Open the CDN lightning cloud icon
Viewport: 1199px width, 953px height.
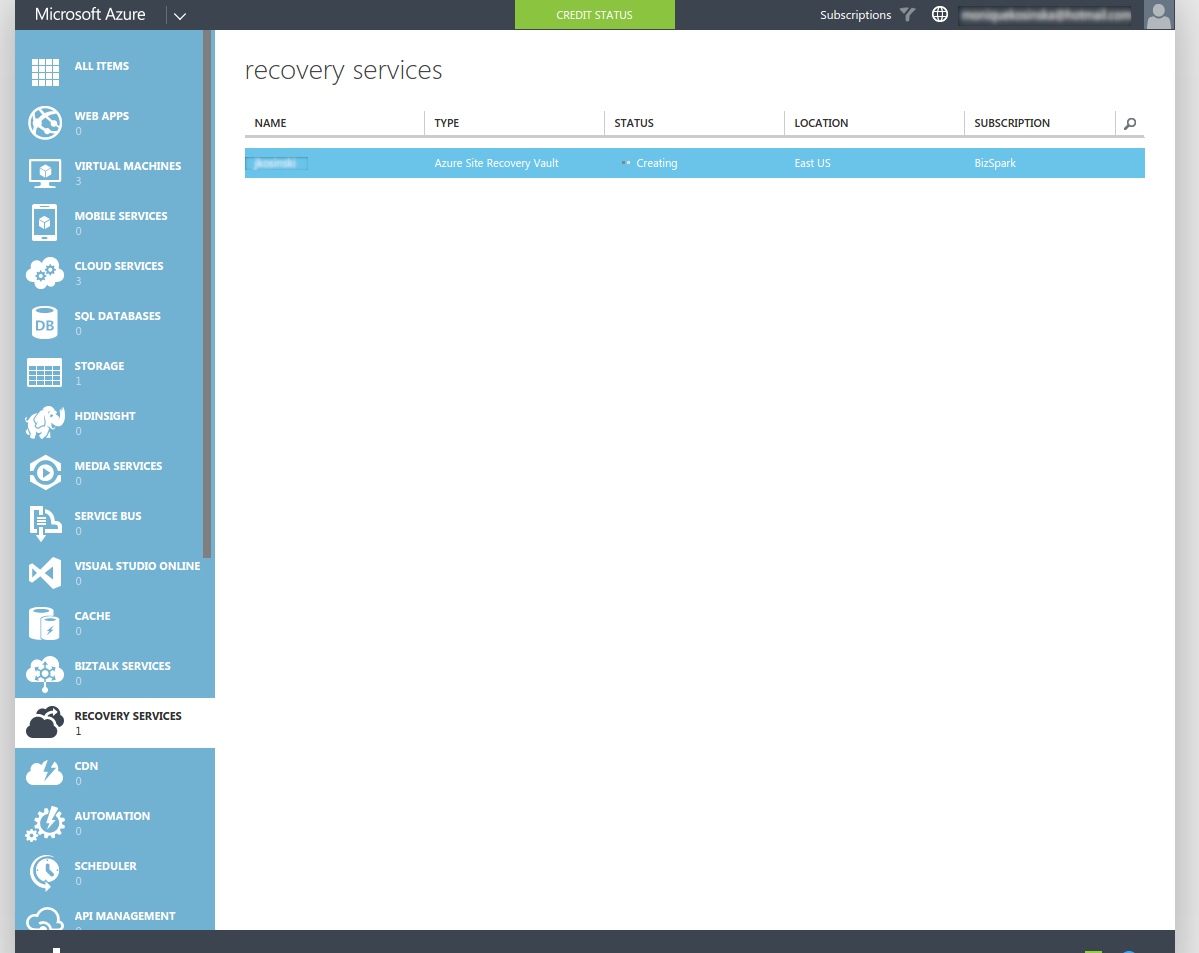45,772
